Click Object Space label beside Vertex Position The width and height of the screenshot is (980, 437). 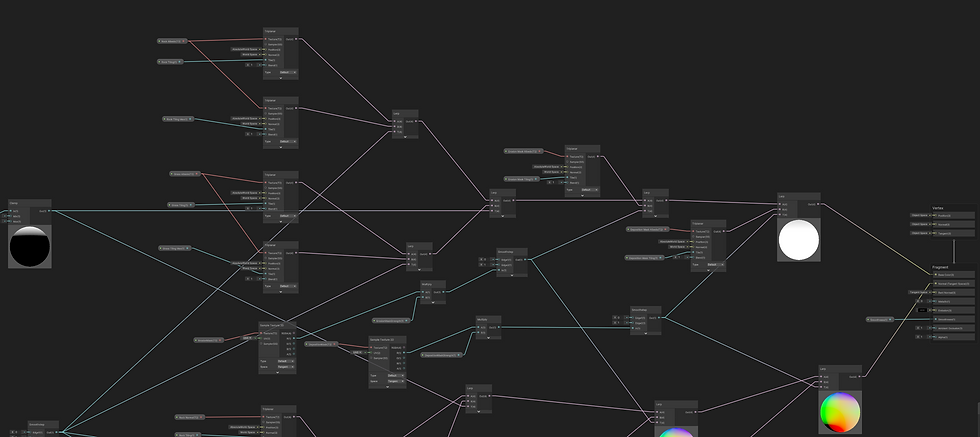pyautogui.click(x=919, y=215)
